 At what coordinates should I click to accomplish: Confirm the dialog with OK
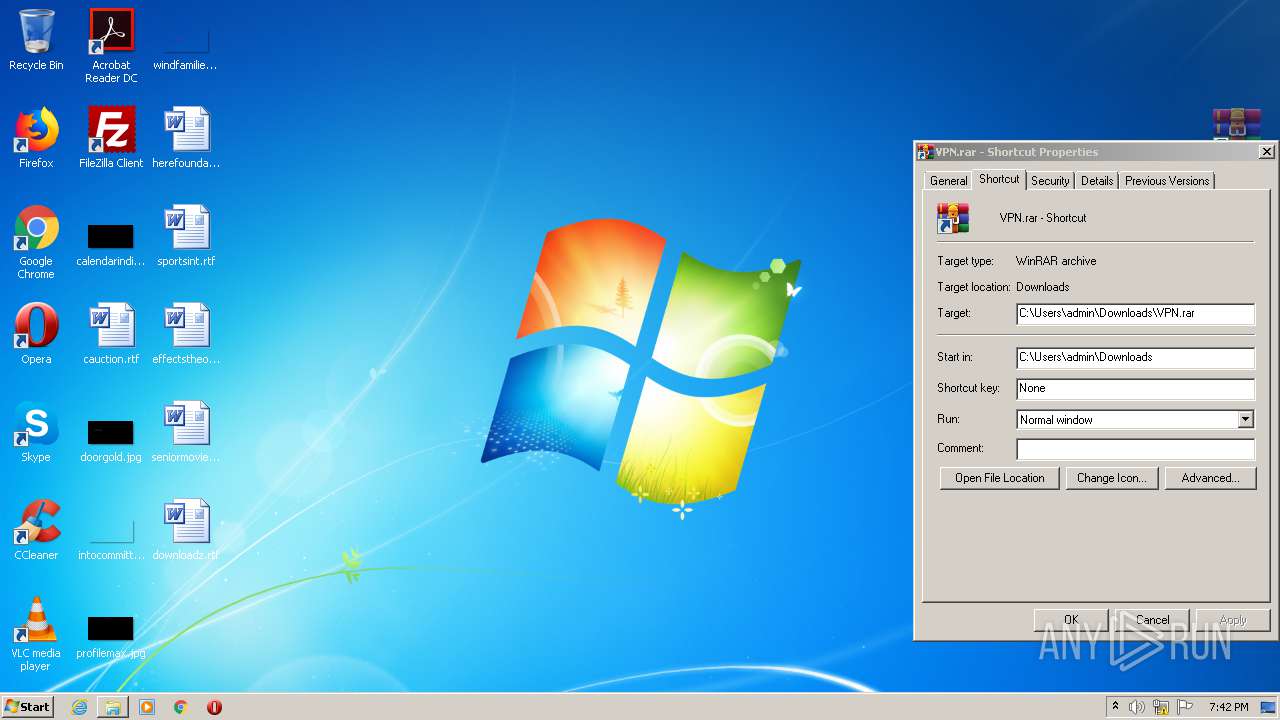click(1071, 620)
